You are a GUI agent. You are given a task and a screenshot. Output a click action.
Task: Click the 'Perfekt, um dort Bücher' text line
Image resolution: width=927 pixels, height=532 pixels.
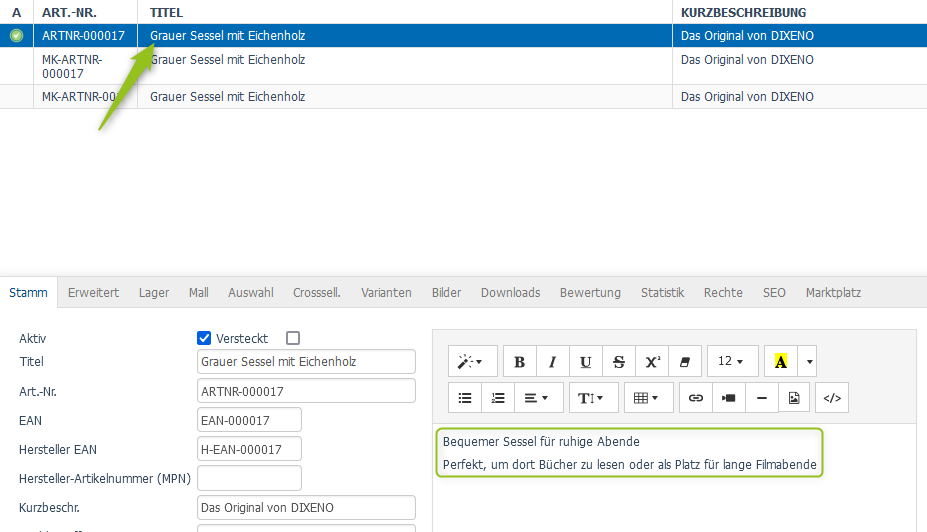pos(630,465)
